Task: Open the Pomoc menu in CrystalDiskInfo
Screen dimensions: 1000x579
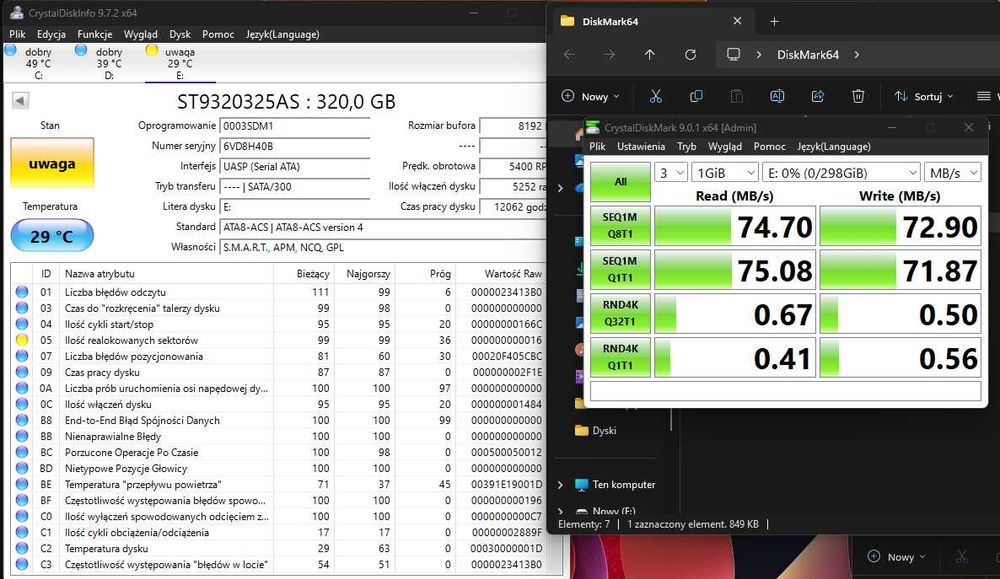Action: click(x=218, y=34)
